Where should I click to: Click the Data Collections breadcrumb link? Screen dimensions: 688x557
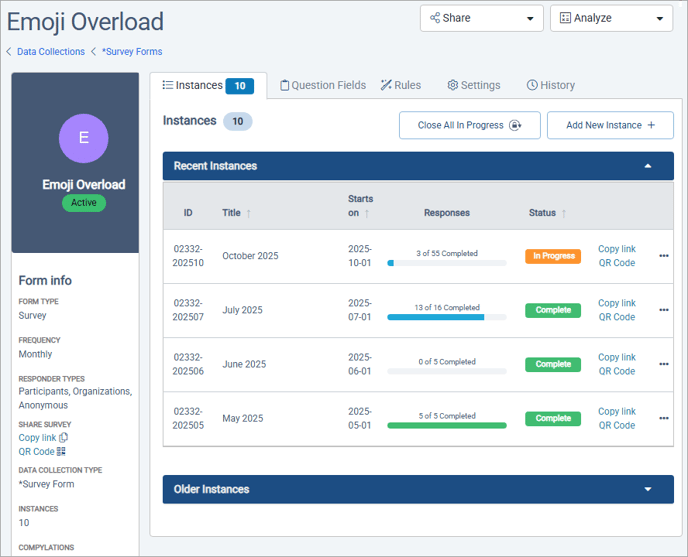tap(51, 52)
